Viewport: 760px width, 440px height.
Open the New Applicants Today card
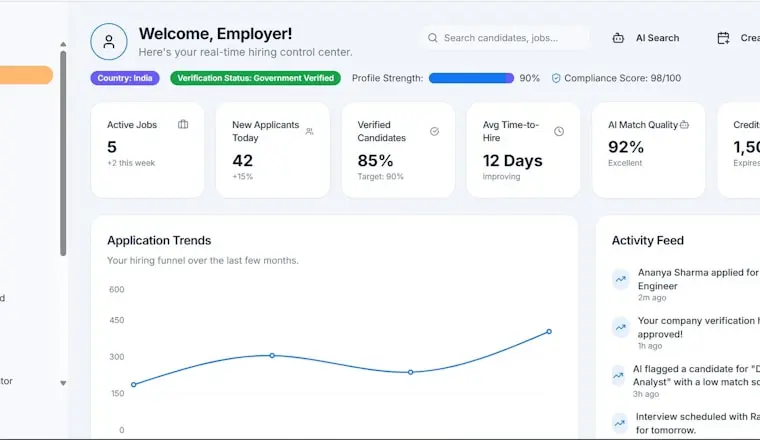[x=273, y=150]
